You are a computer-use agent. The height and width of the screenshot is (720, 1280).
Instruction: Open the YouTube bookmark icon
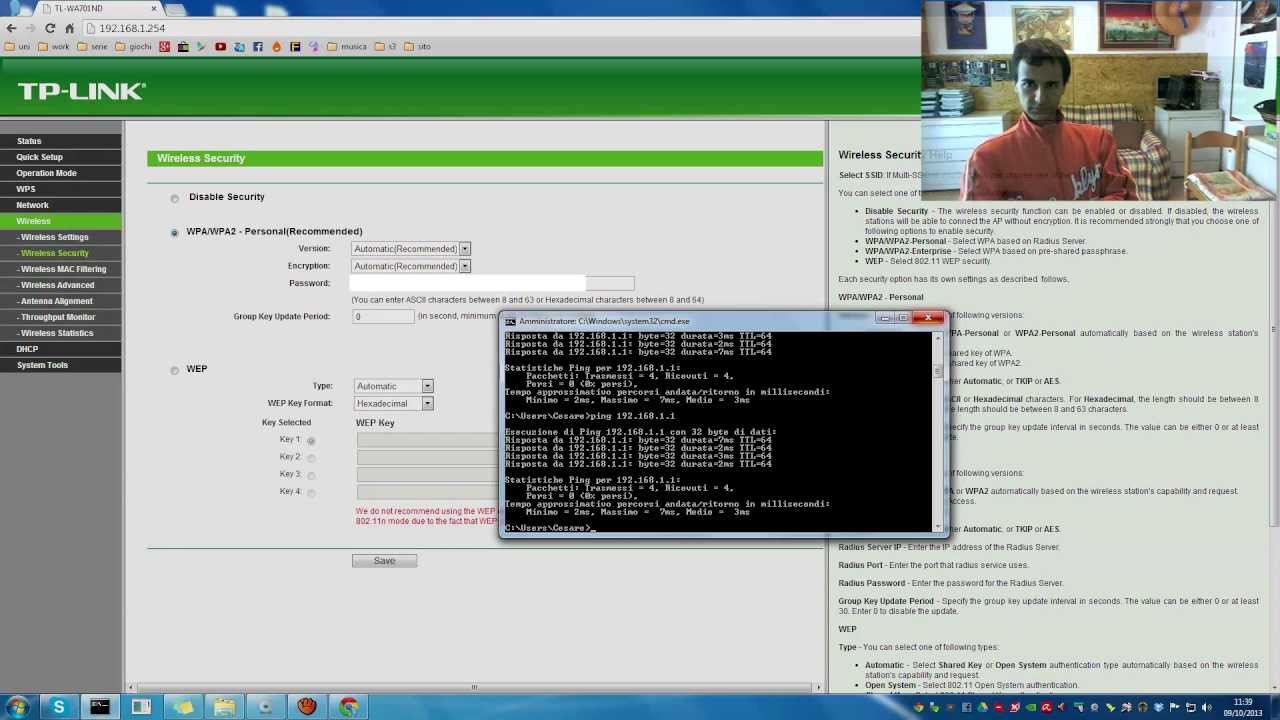[x=220, y=46]
